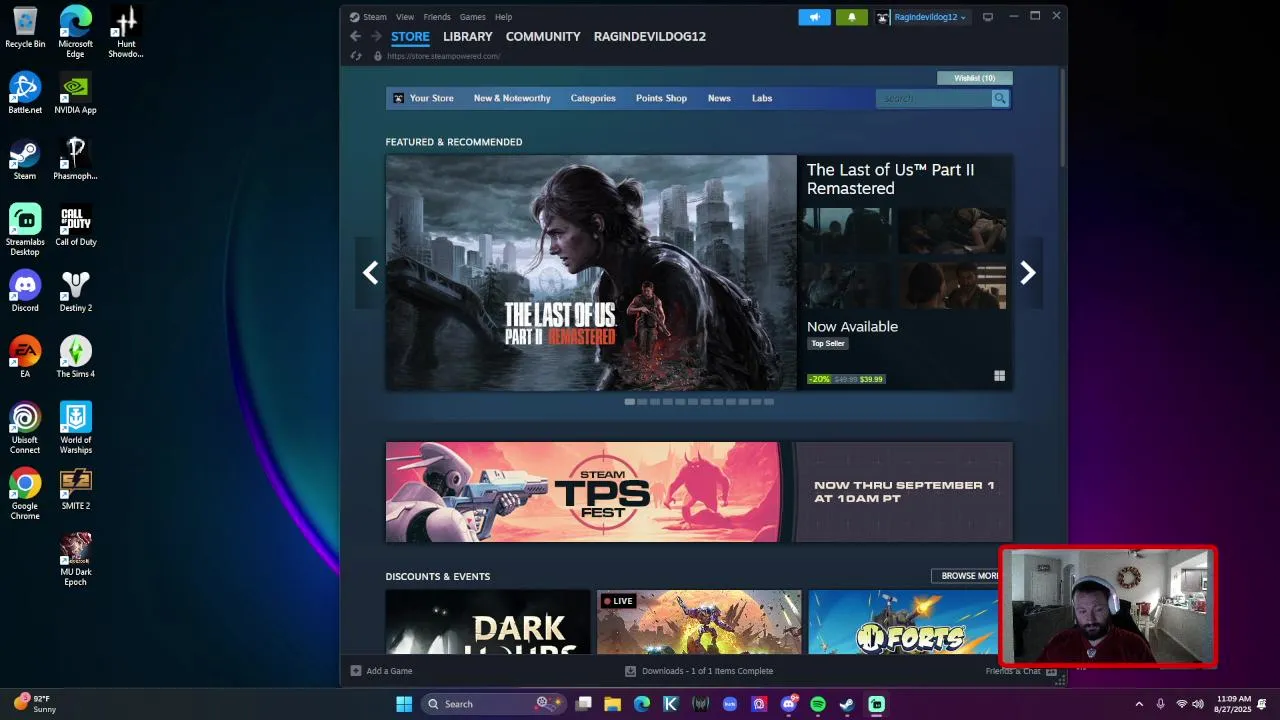Open the Steam icon in the taskbar
The height and width of the screenshot is (720, 1280).
pyautogui.click(x=847, y=704)
